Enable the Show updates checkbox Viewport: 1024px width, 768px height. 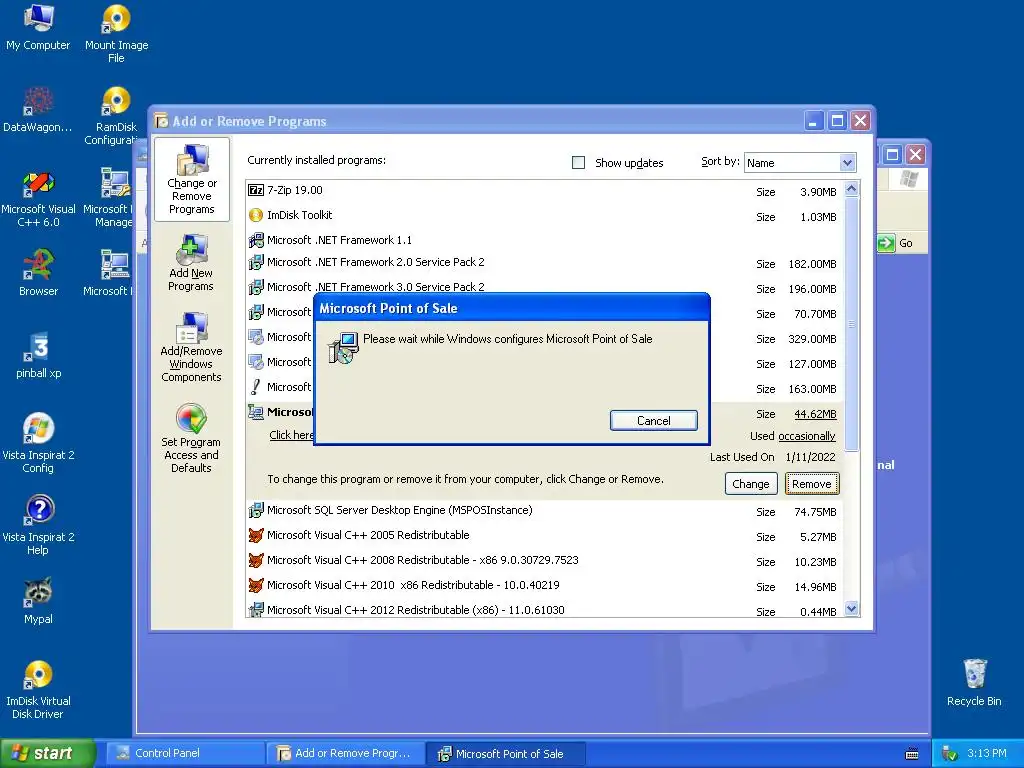coord(579,163)
